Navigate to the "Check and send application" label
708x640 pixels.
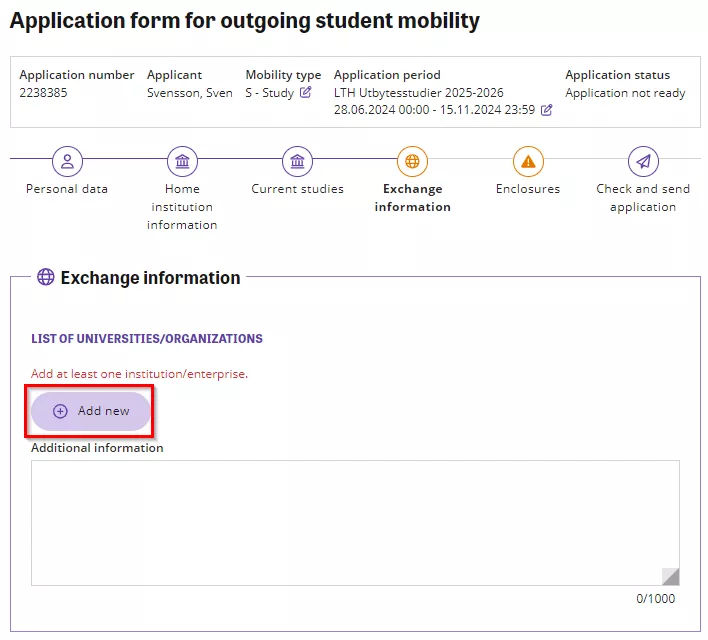tap(643, 198)
